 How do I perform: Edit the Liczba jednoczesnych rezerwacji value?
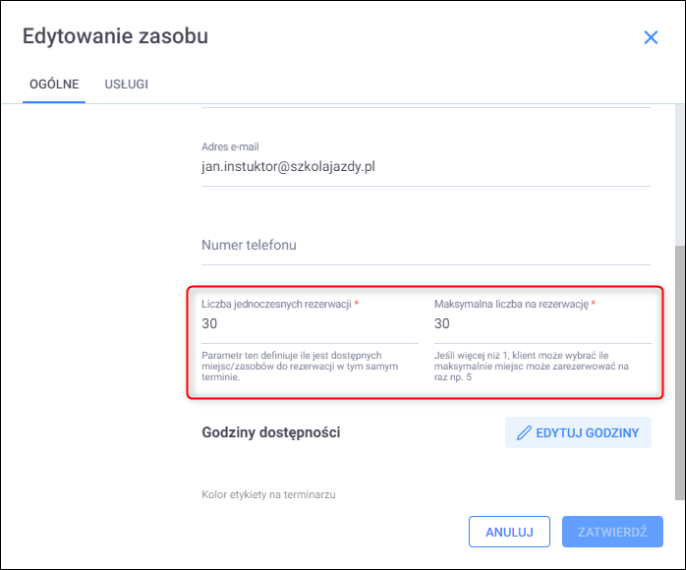[310, 324]
